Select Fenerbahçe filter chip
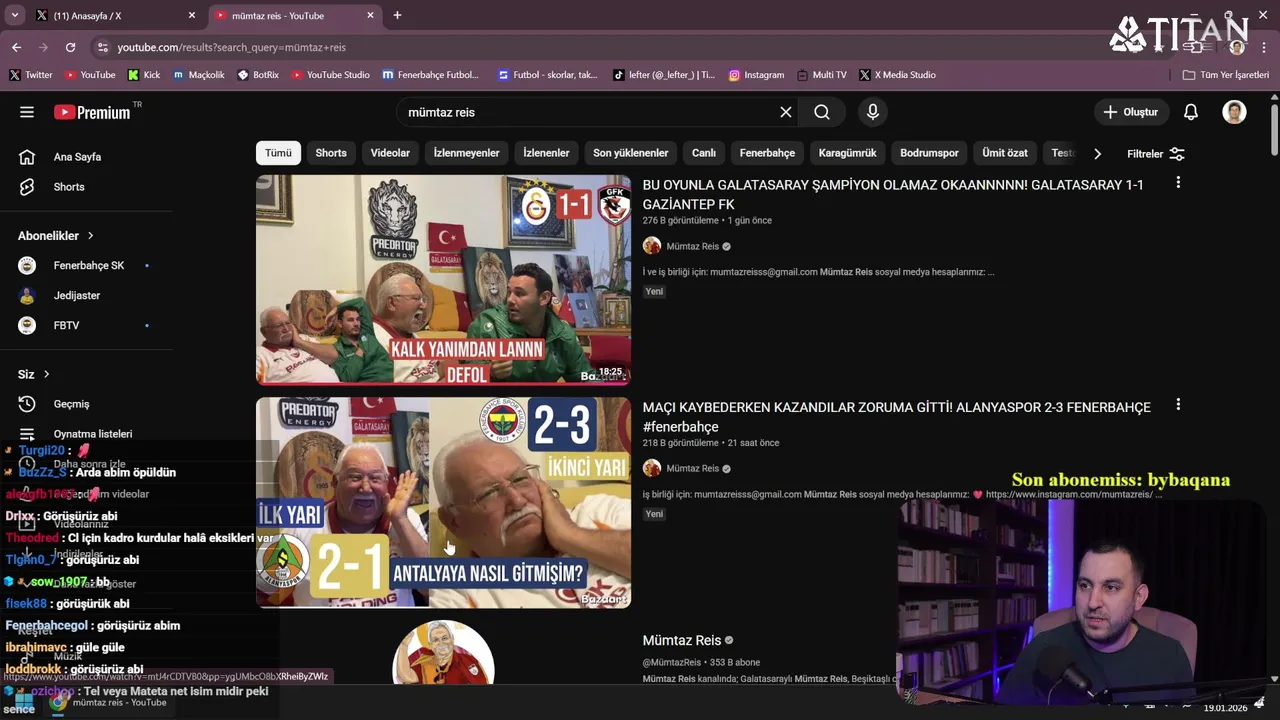 coord(767,153)
